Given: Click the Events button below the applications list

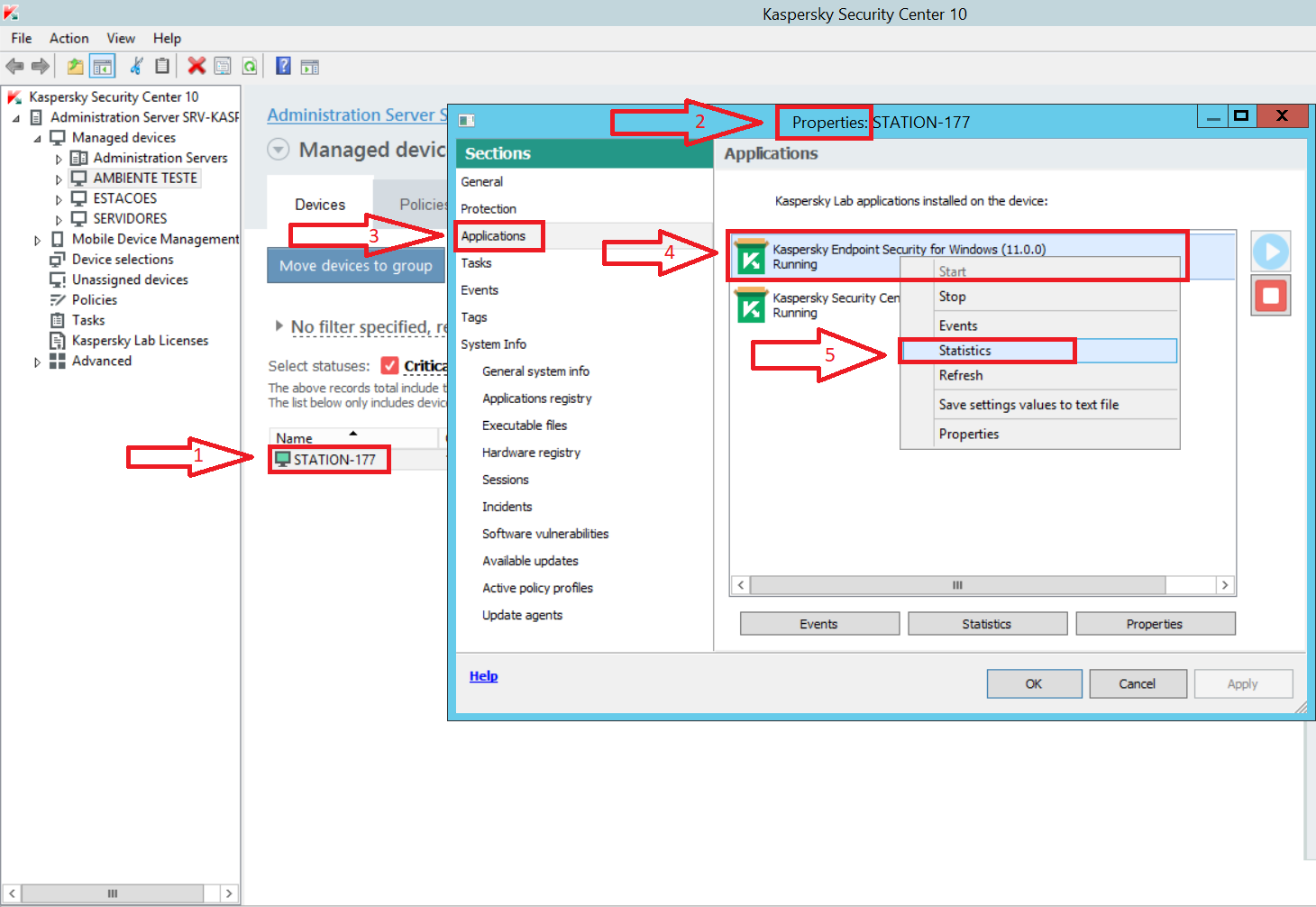Looking at the screenshot, I should click(819, 624).
